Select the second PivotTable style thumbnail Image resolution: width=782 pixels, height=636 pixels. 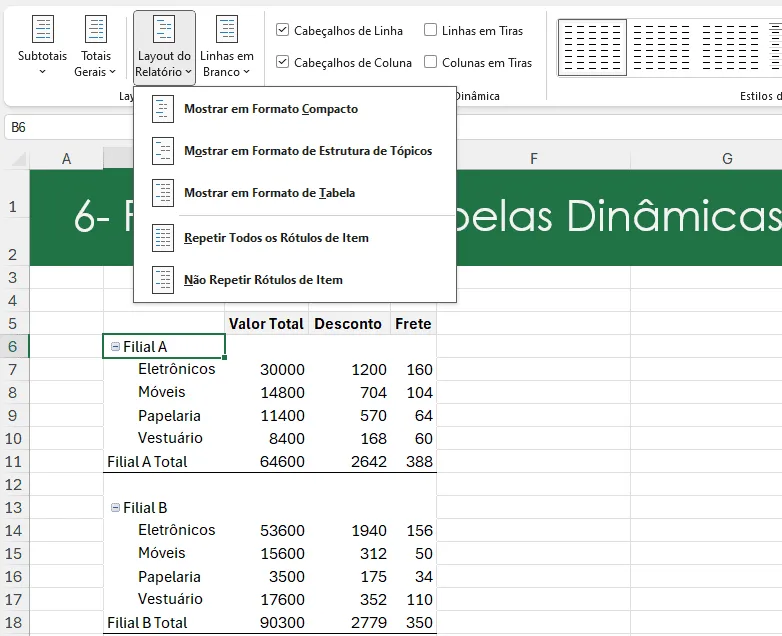(x=661, y=47)
